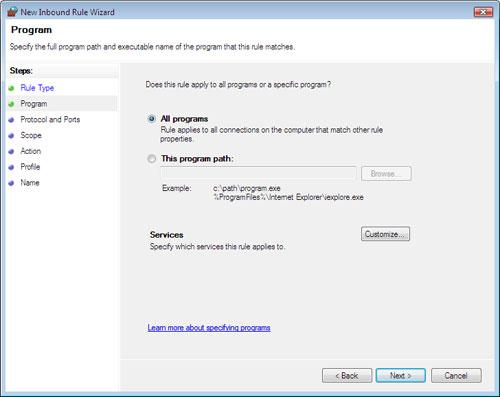Select the Program step in sidebar
Viewport: 500px width, 397px height.
pyautogui.click(x=34, y=104)
